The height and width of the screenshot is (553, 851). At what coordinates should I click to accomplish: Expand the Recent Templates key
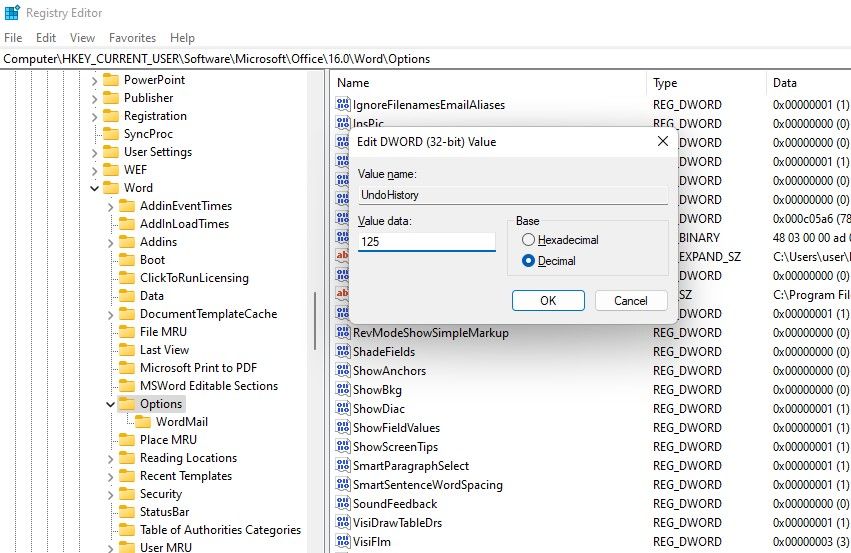pos(110,476)
